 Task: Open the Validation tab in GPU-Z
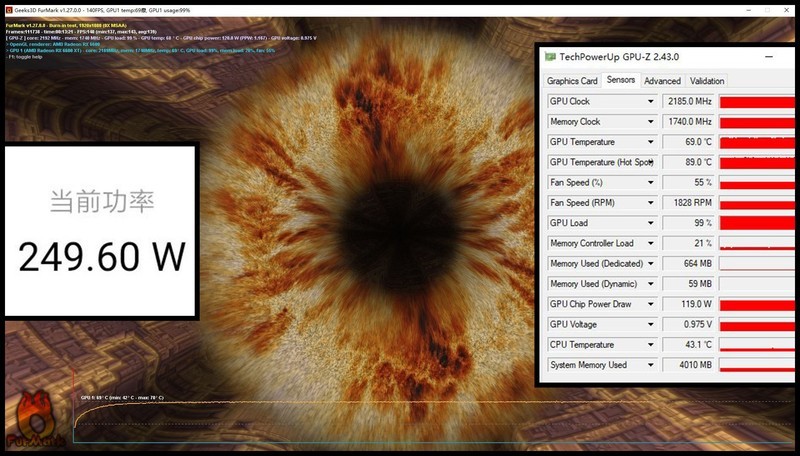tap(707, 81)
